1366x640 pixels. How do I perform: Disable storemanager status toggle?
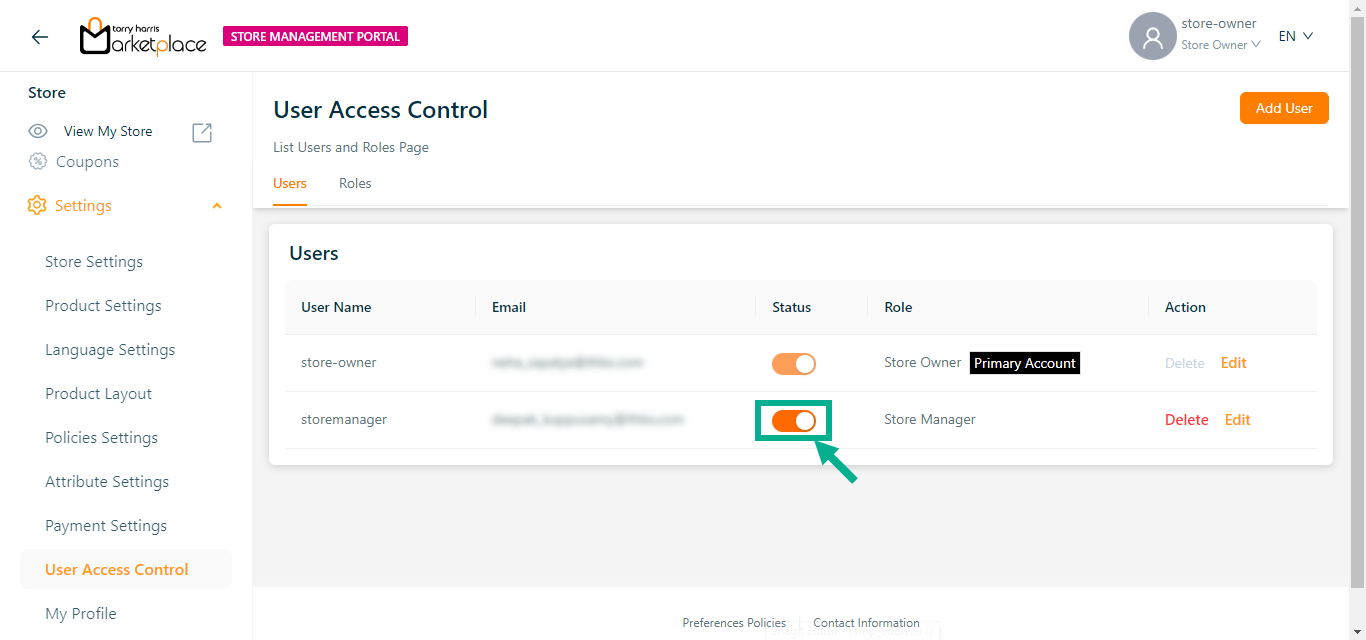pos(793,421)
